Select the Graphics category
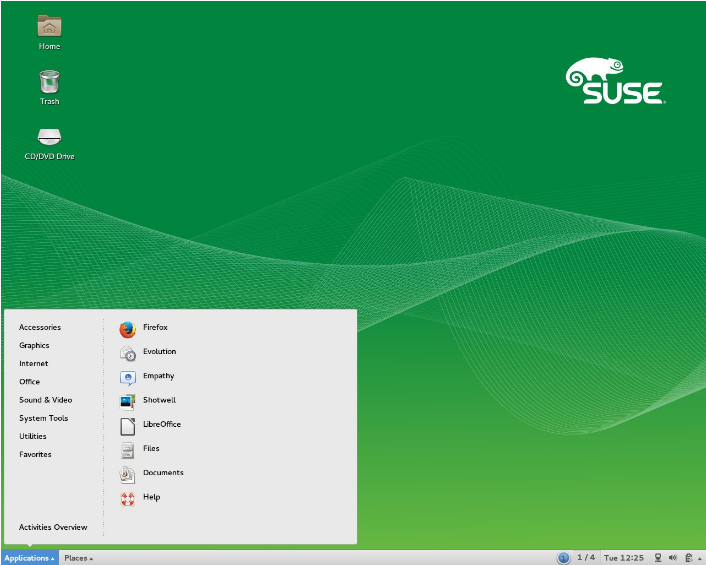The image size is (706, 565). click(x=34, y=345)
